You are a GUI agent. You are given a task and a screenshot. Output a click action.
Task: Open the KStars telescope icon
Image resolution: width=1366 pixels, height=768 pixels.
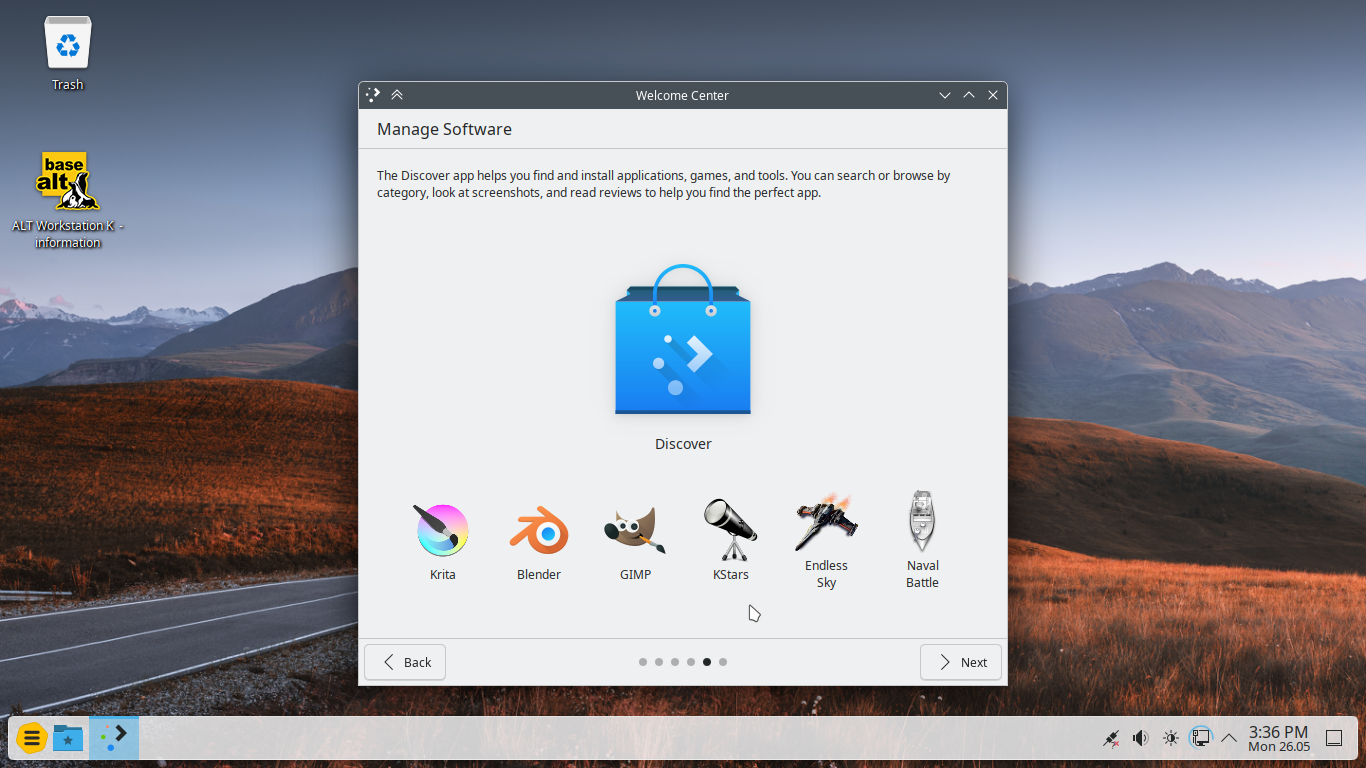tap(731, 530)
